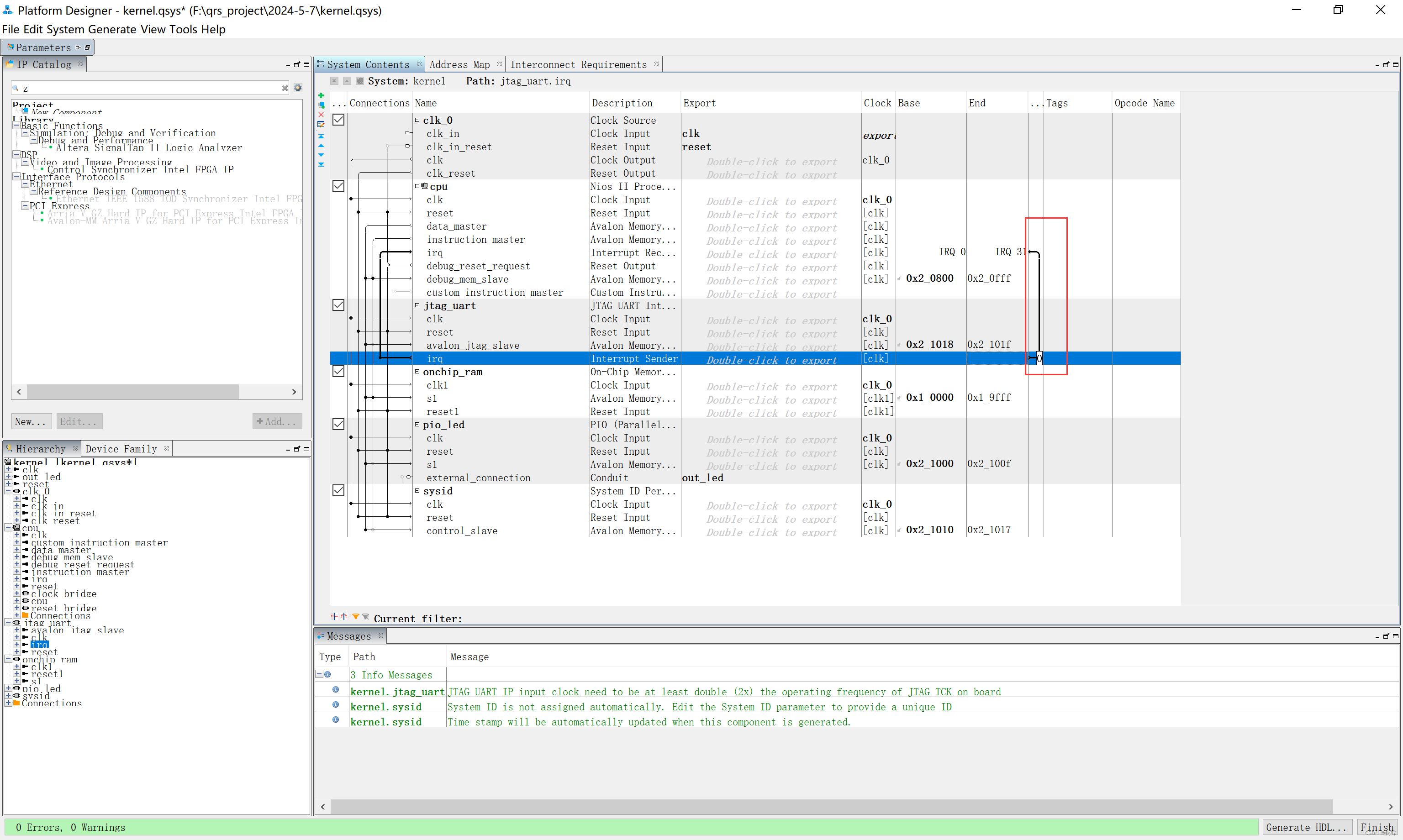Switch to the Interconnect Requirements tab
This screenshot has width=1403, height=840.
(x=578, y=64)
